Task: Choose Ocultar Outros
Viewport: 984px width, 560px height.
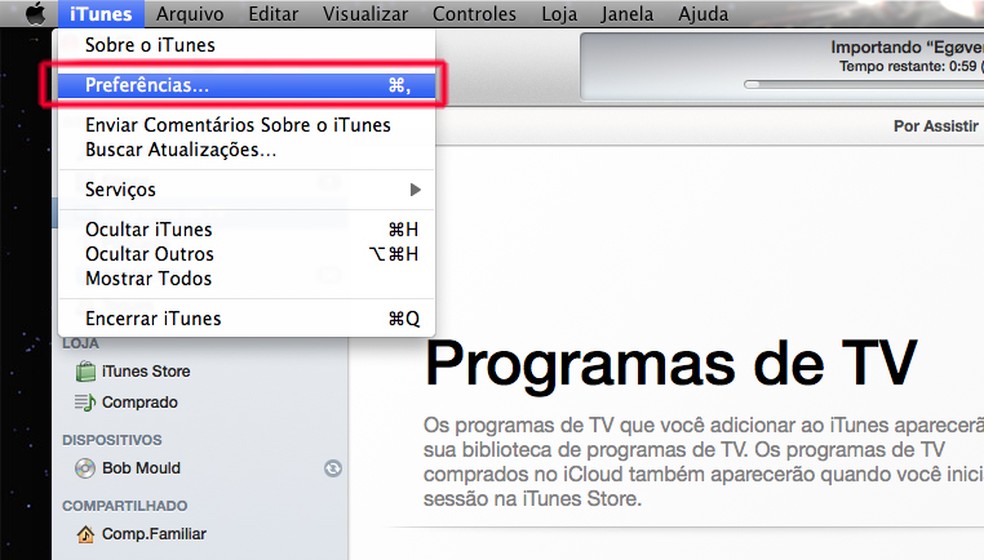Action: [246, 254]
